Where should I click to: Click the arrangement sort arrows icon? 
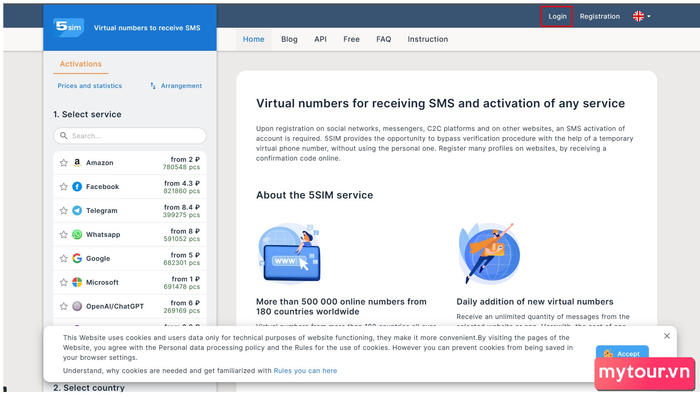point(153,86)
